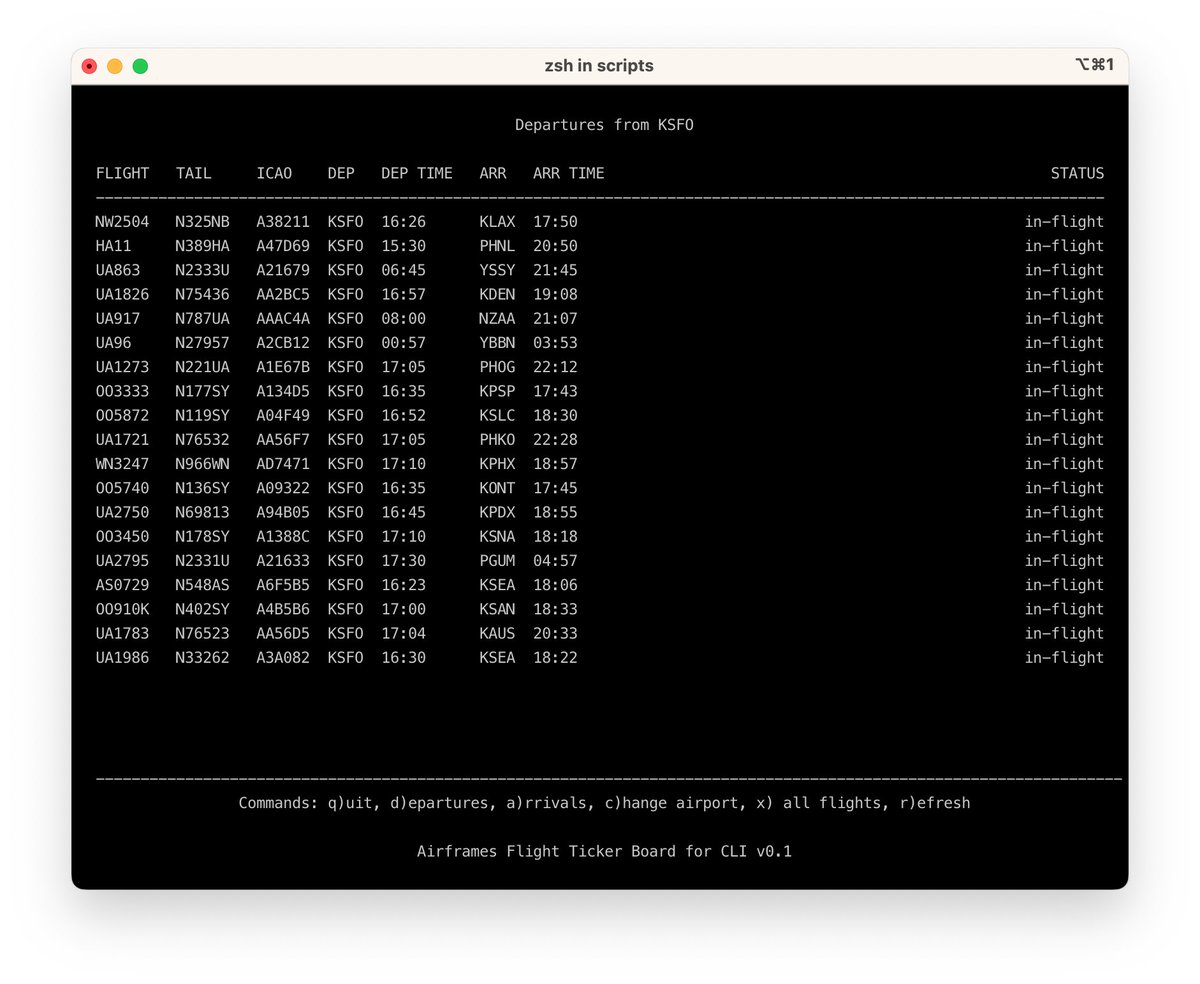Click arrival time 22:28
This screenshot has width=1200, height=984.
[x=555, y=439]
